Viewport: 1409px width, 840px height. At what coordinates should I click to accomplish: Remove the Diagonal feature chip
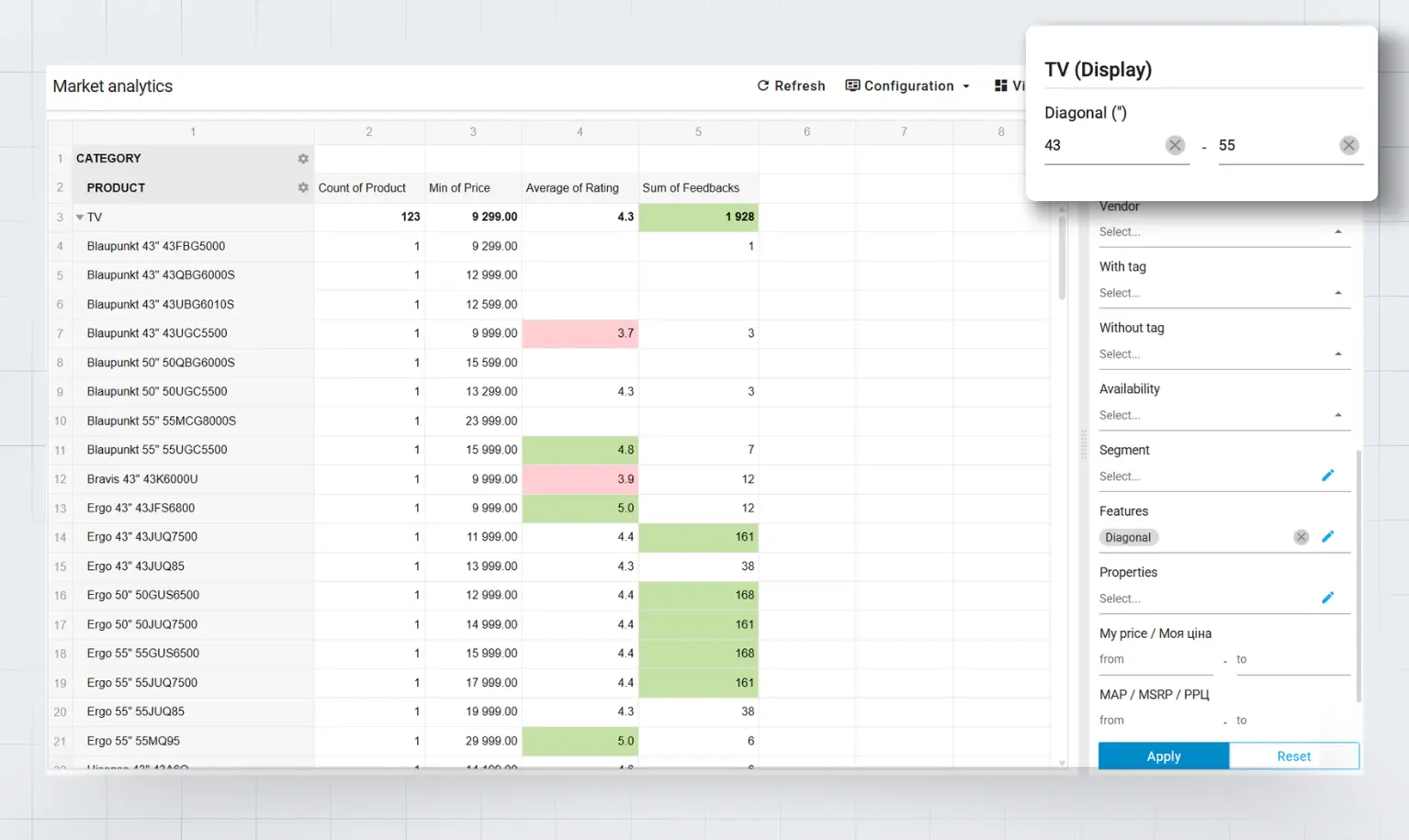[1301, 537]
